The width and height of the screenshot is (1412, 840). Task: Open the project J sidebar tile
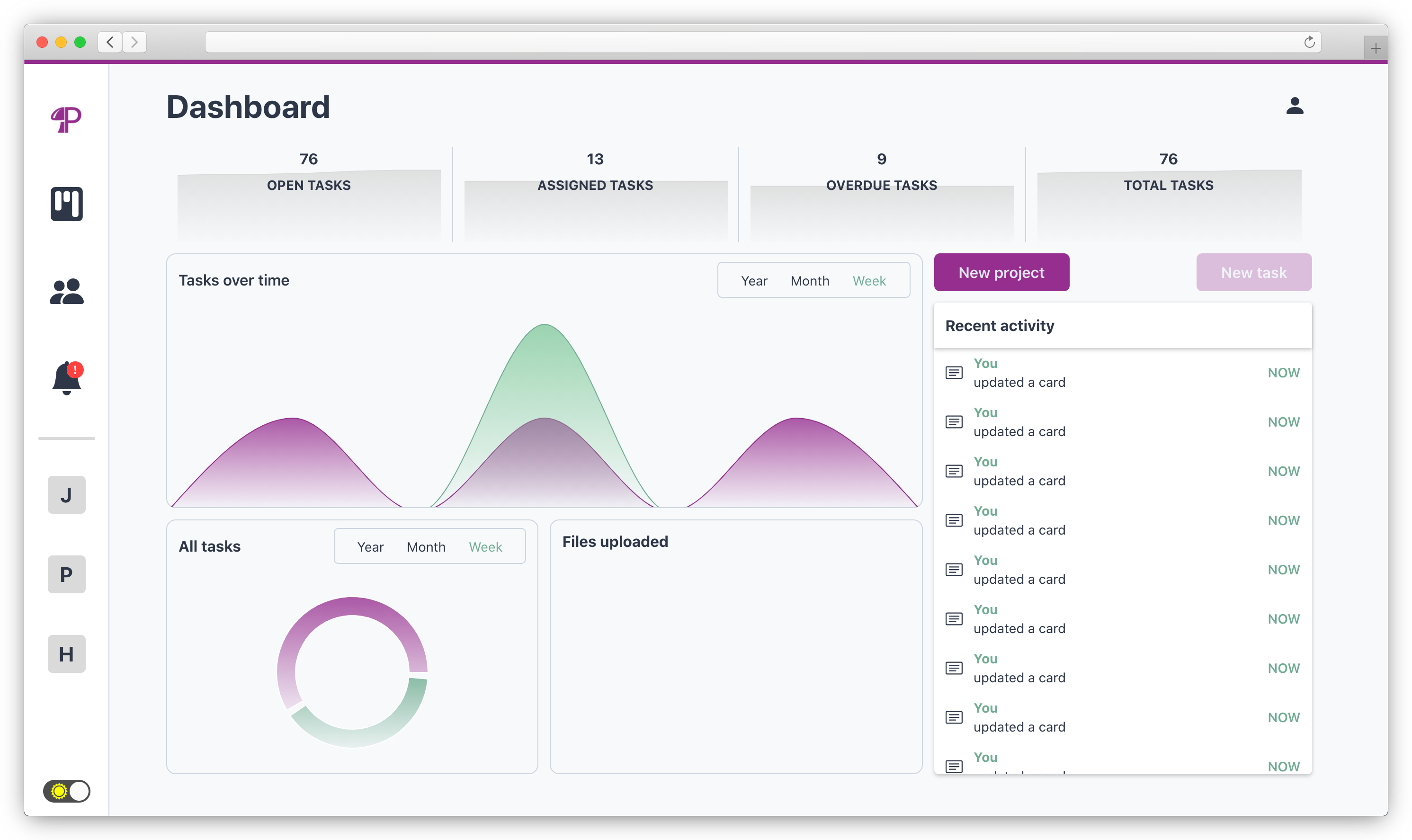point(66,495)
